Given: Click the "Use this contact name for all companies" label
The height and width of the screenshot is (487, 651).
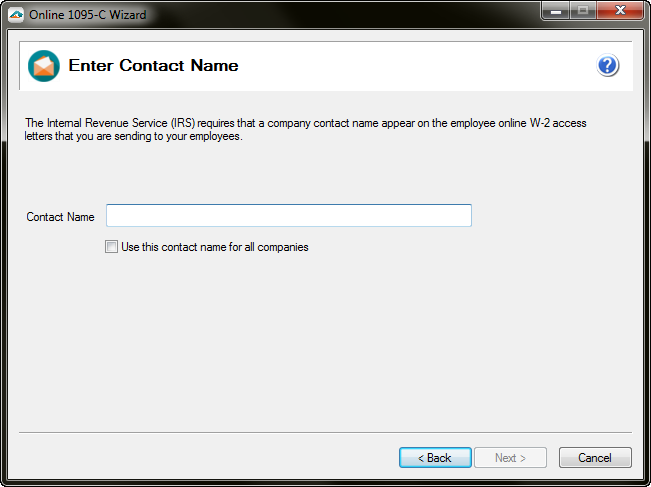Looking at the screenshot, I should (214, 247).
